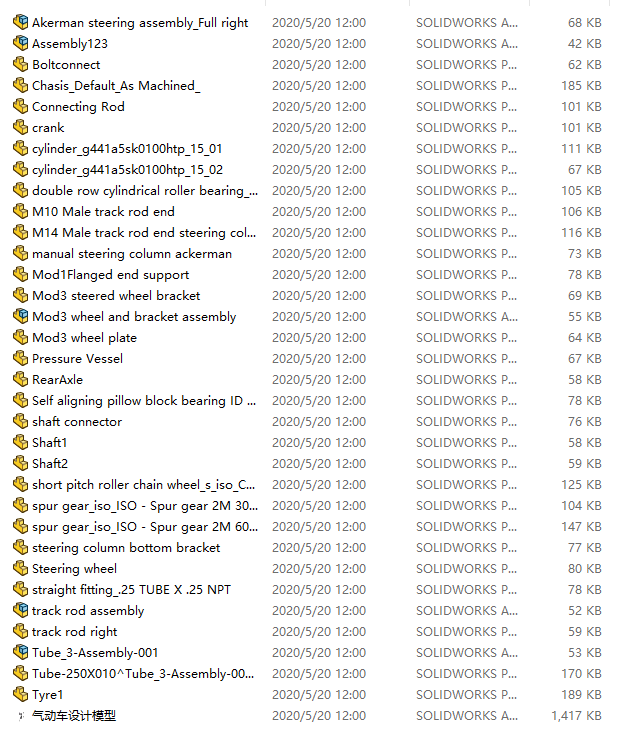
Task: Select the file named Assembly123
Action: click(70, 43)
